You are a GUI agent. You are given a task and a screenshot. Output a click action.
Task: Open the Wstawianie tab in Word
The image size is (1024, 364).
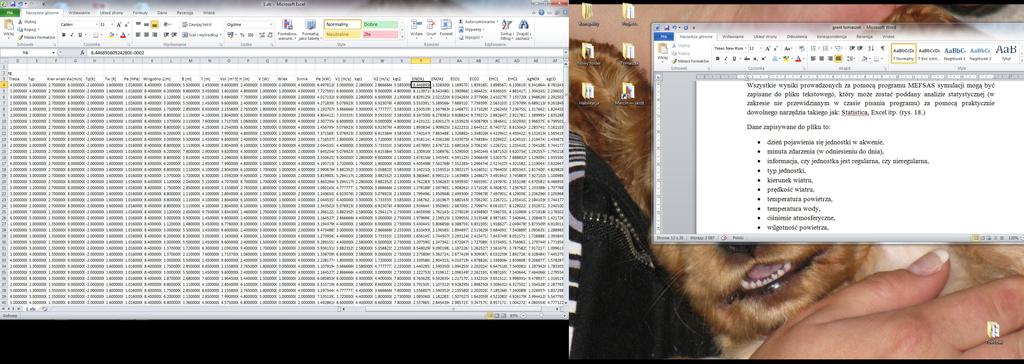point(733,37)
